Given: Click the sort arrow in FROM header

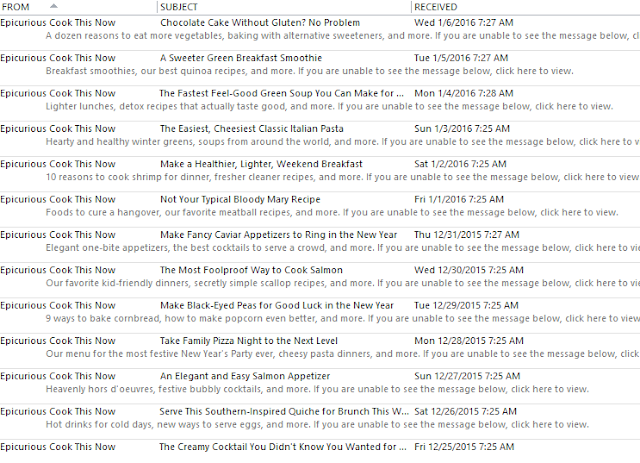Looking at the screenshot, I should [53, 6].
